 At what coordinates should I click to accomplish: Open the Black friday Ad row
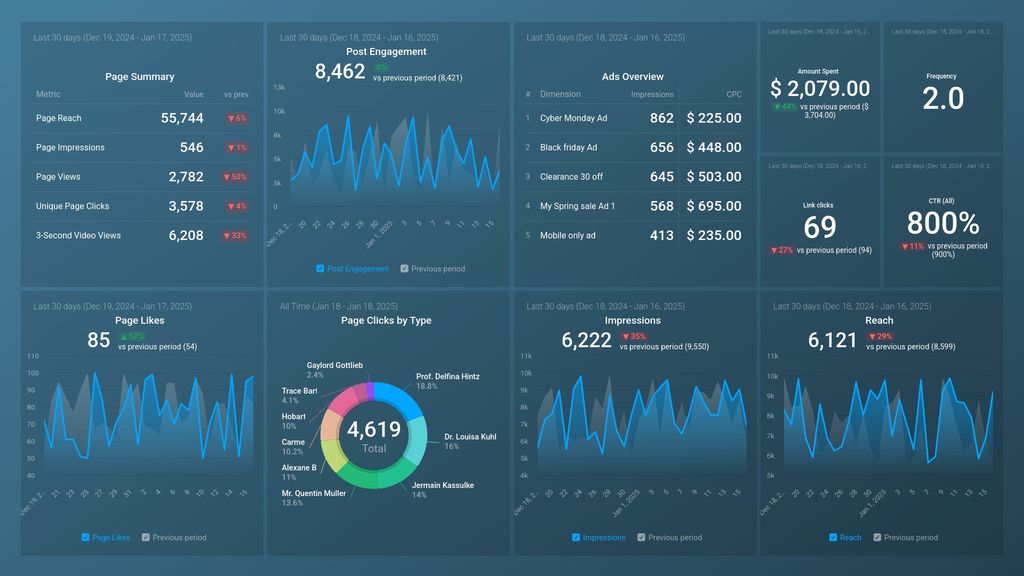(x=633, y=148)
